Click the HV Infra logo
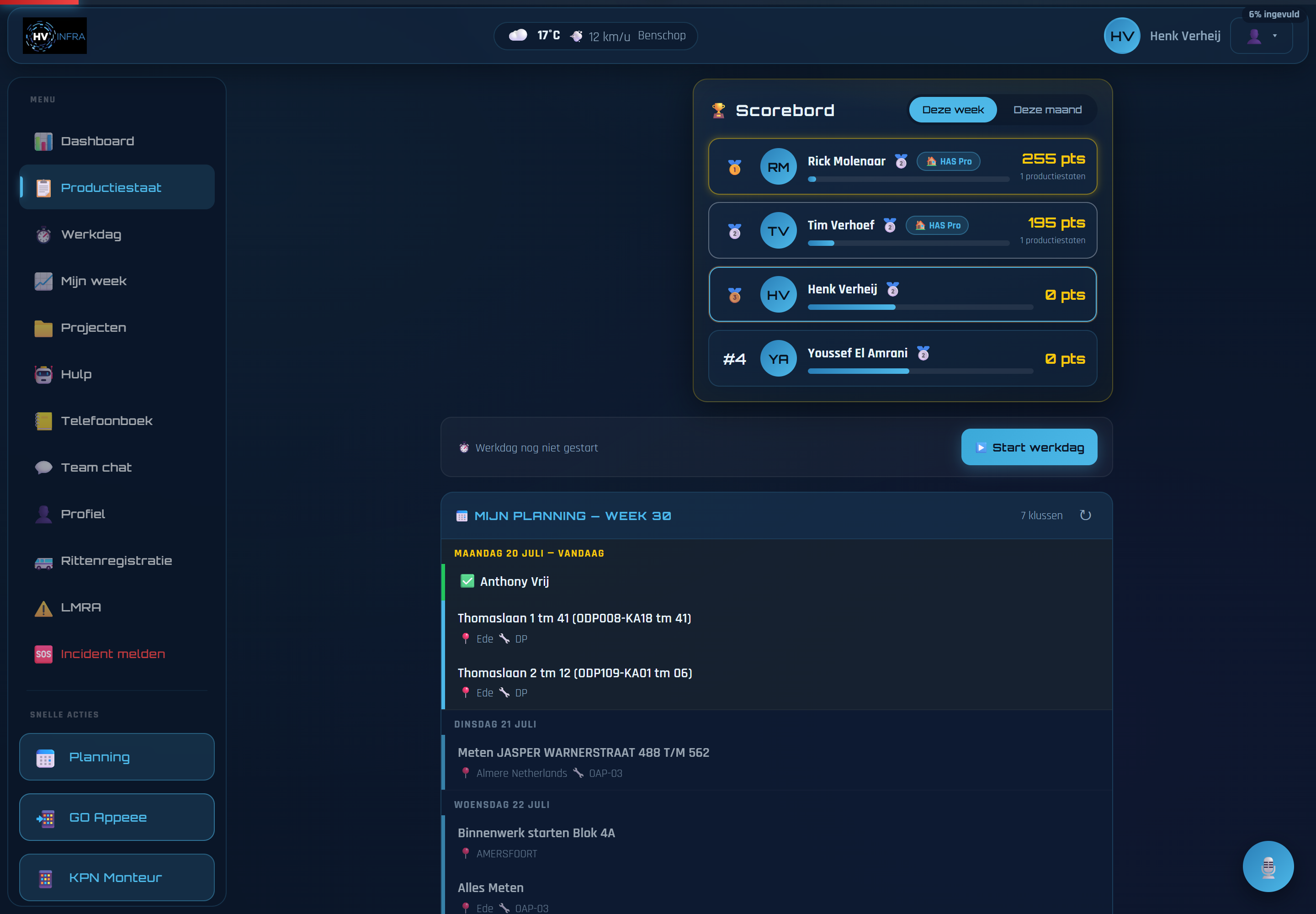 [x=55, y=36]
